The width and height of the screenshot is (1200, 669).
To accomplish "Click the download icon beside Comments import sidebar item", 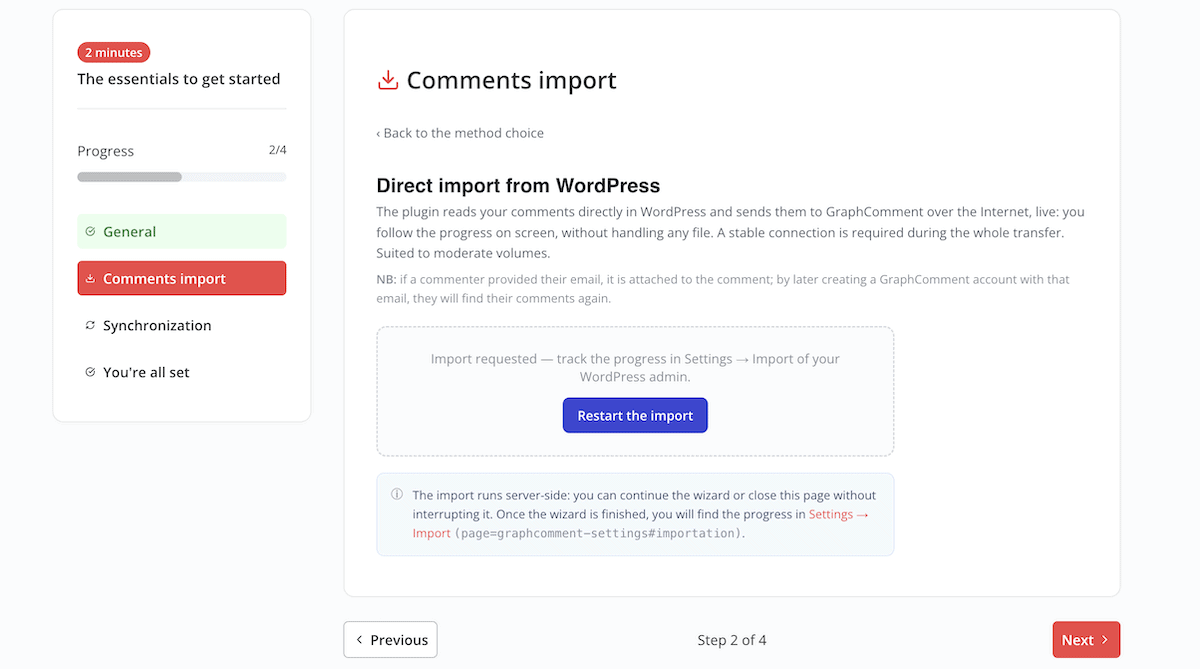I will click(x=90, y=279).
